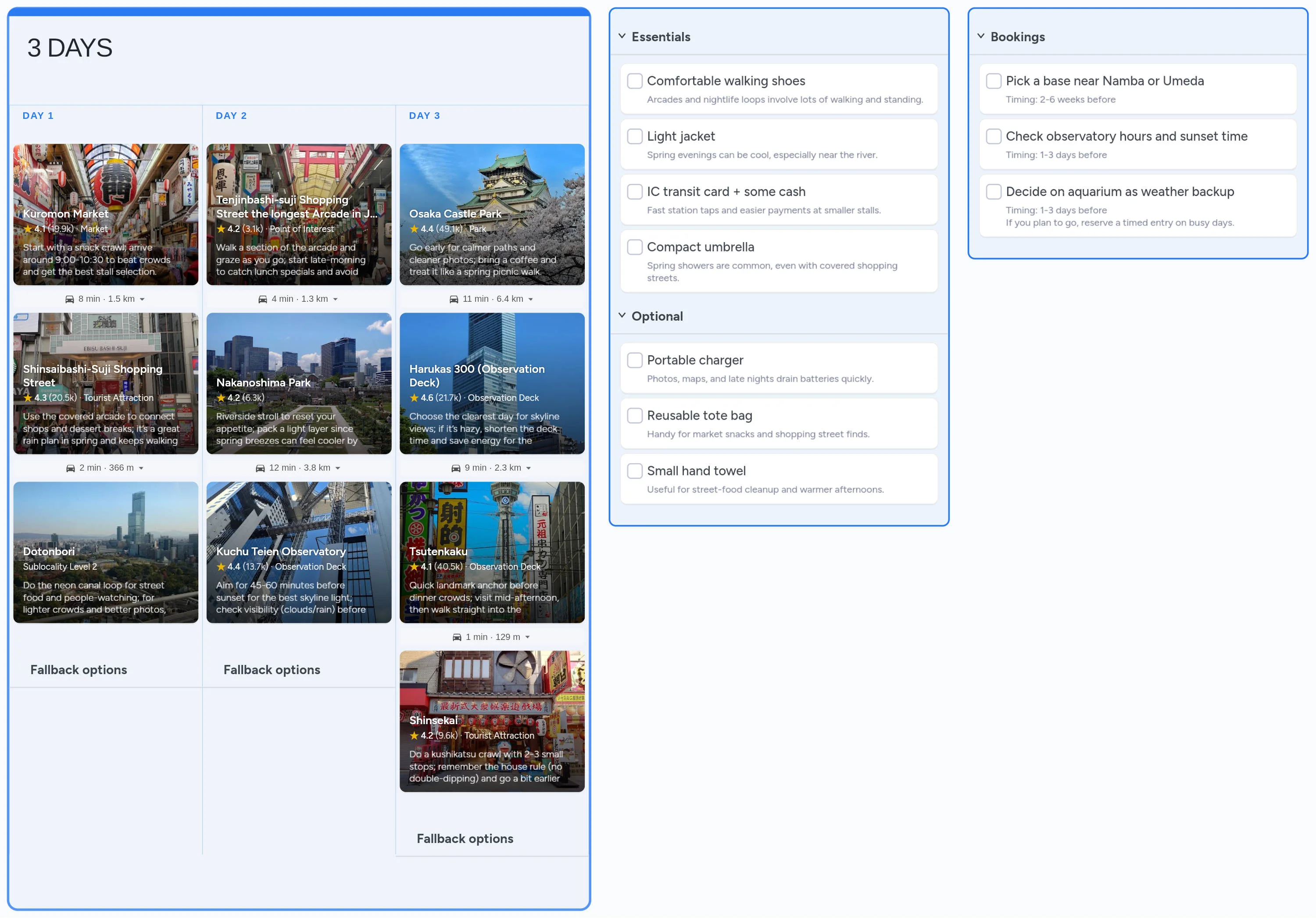Open Fallback options under Day 1
Image resolution: width=1316 pixels, height=918 pixels.
pyautogui.click(x=79, y=669)
